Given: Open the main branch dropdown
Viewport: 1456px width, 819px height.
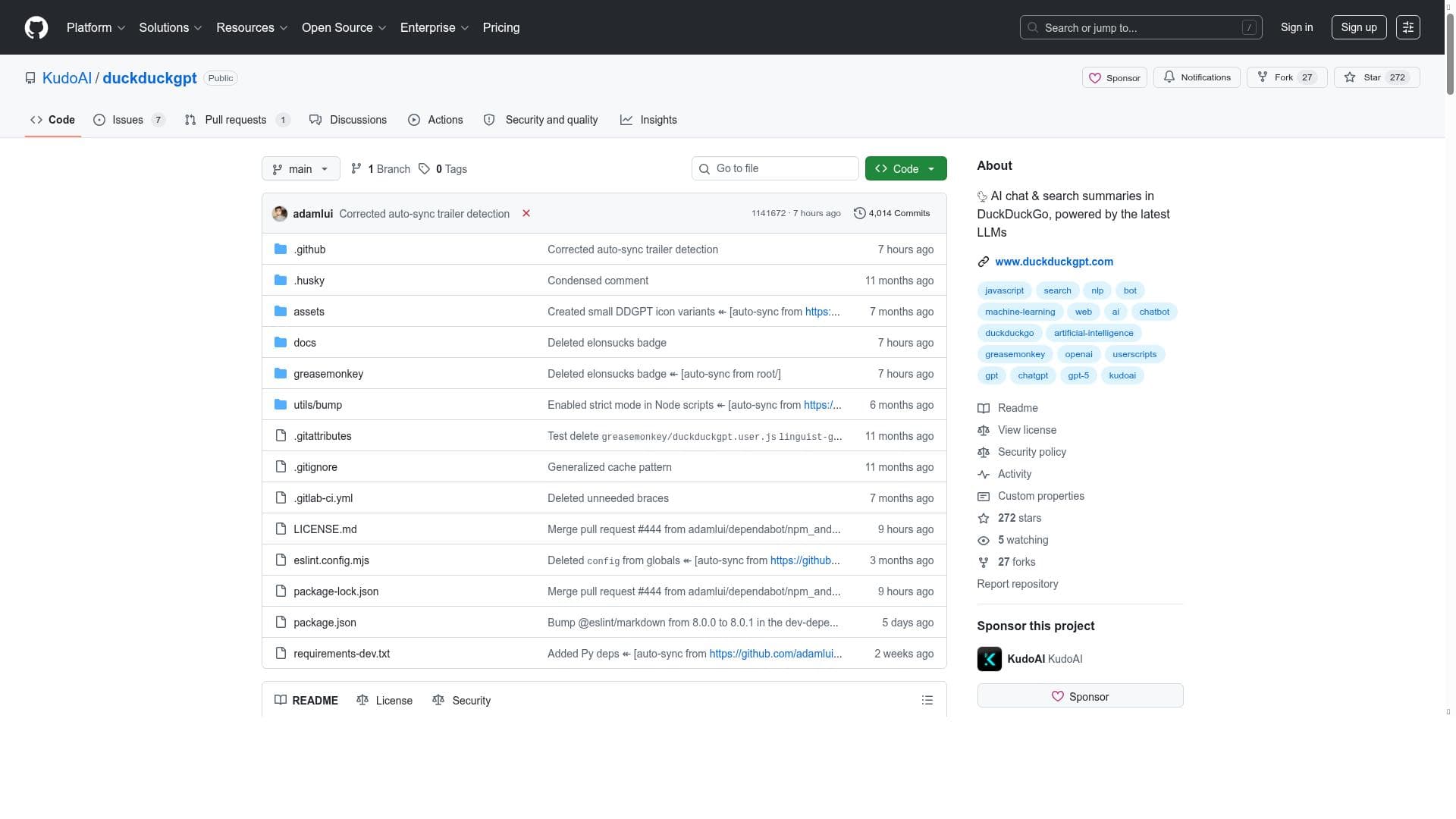Looking at the screenshot, I should tap(300, 168).
